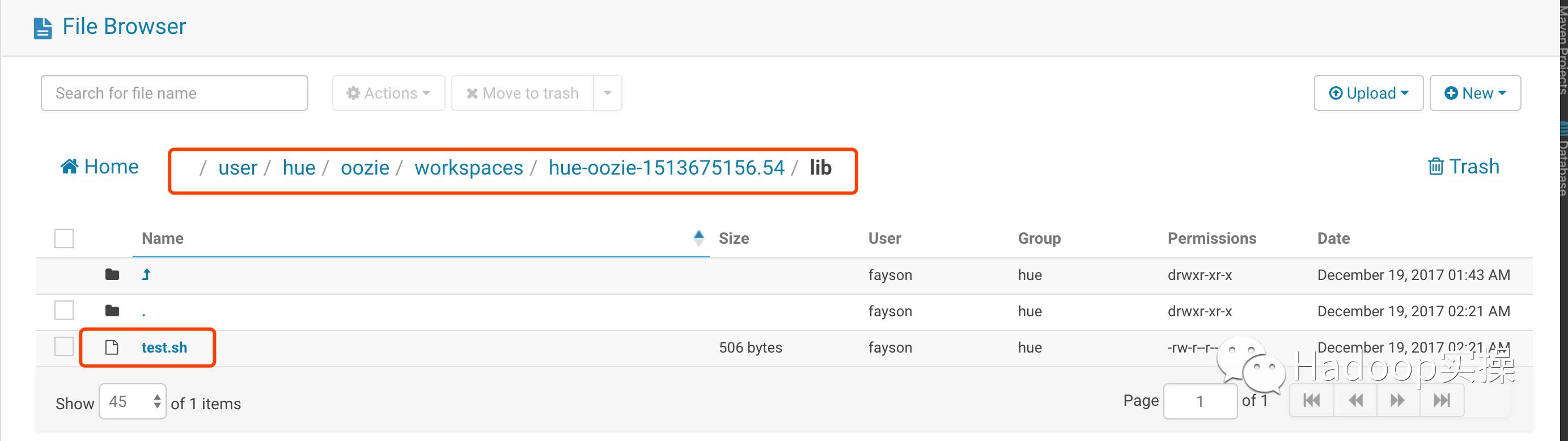Expand the Move to trash caret dropdown

tap(607, 93)
